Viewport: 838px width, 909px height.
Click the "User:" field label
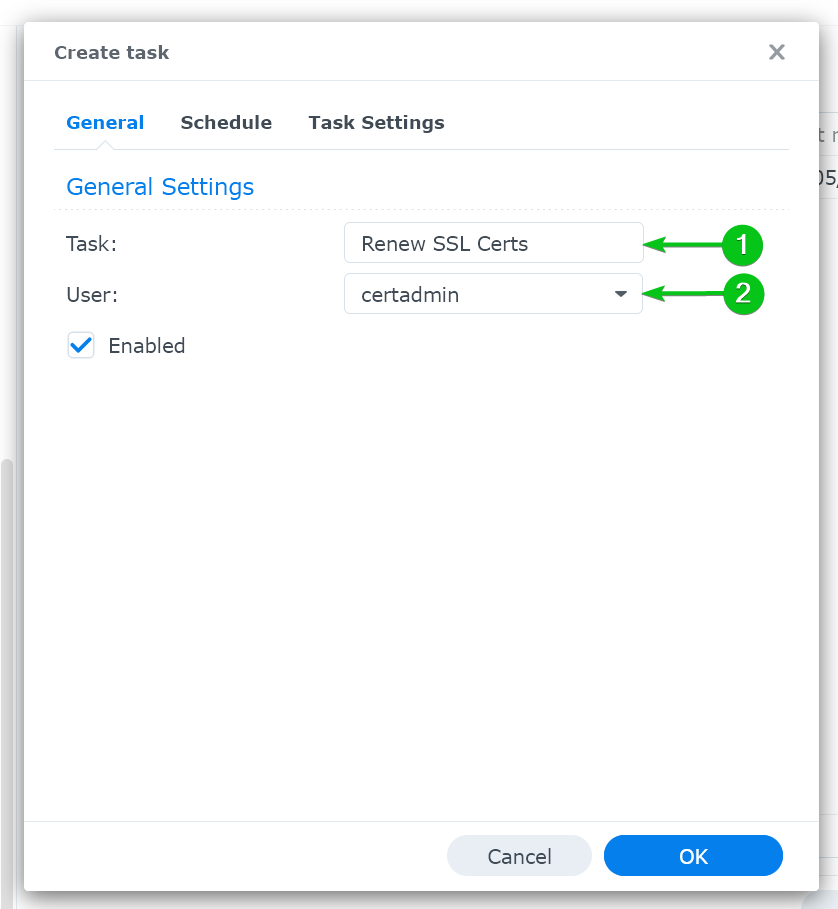(92, 294)
